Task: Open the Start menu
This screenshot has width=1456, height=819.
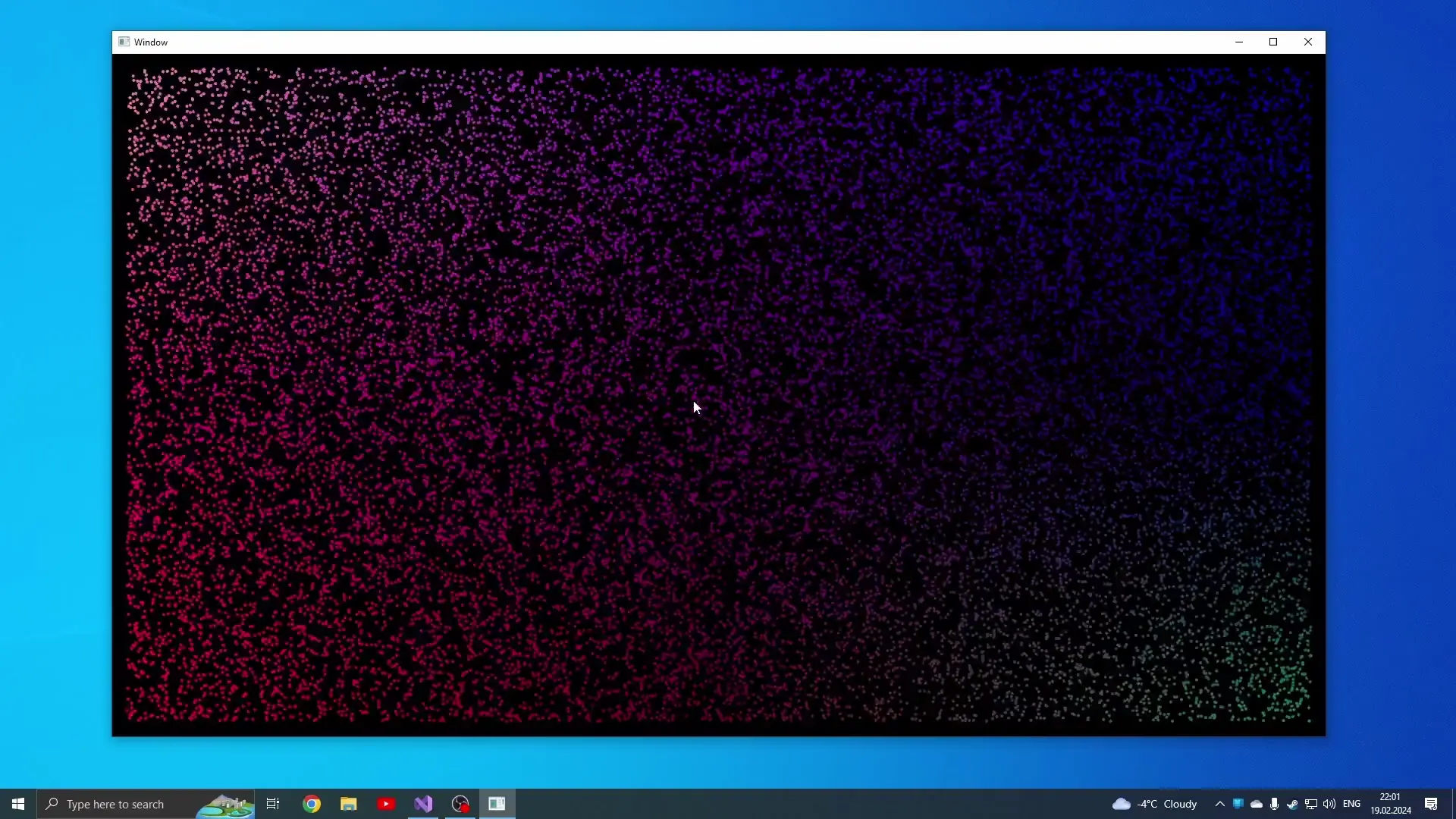Action: point(17,803)
